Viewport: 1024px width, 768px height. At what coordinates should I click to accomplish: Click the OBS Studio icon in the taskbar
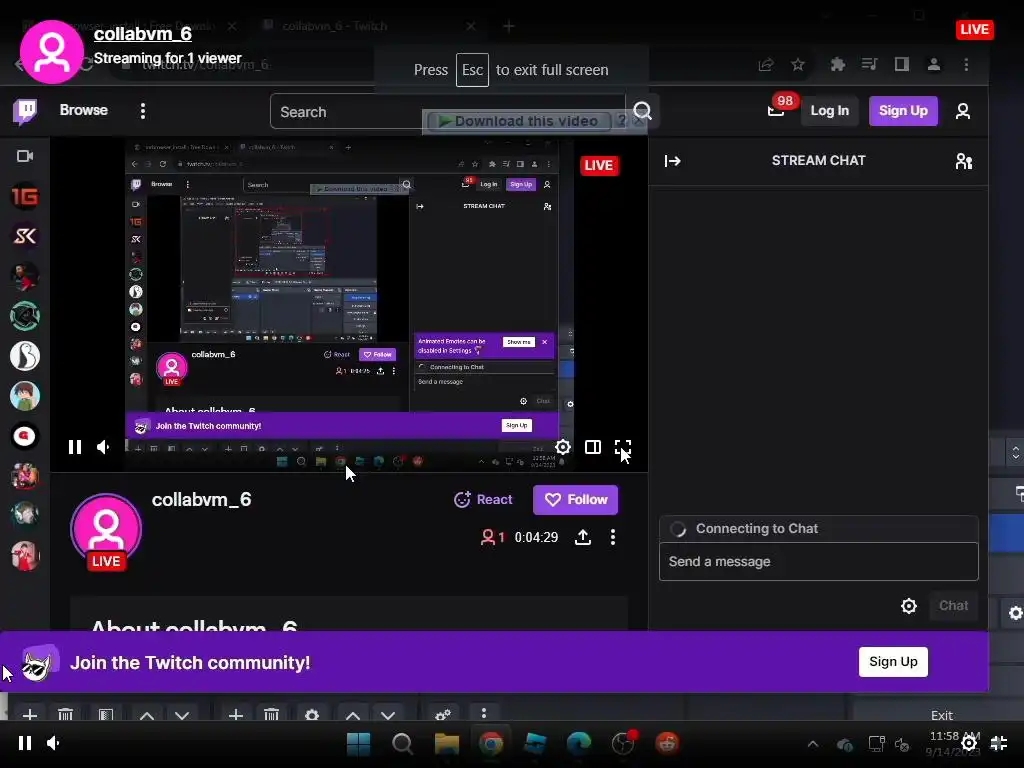click(x=623, y=743)
